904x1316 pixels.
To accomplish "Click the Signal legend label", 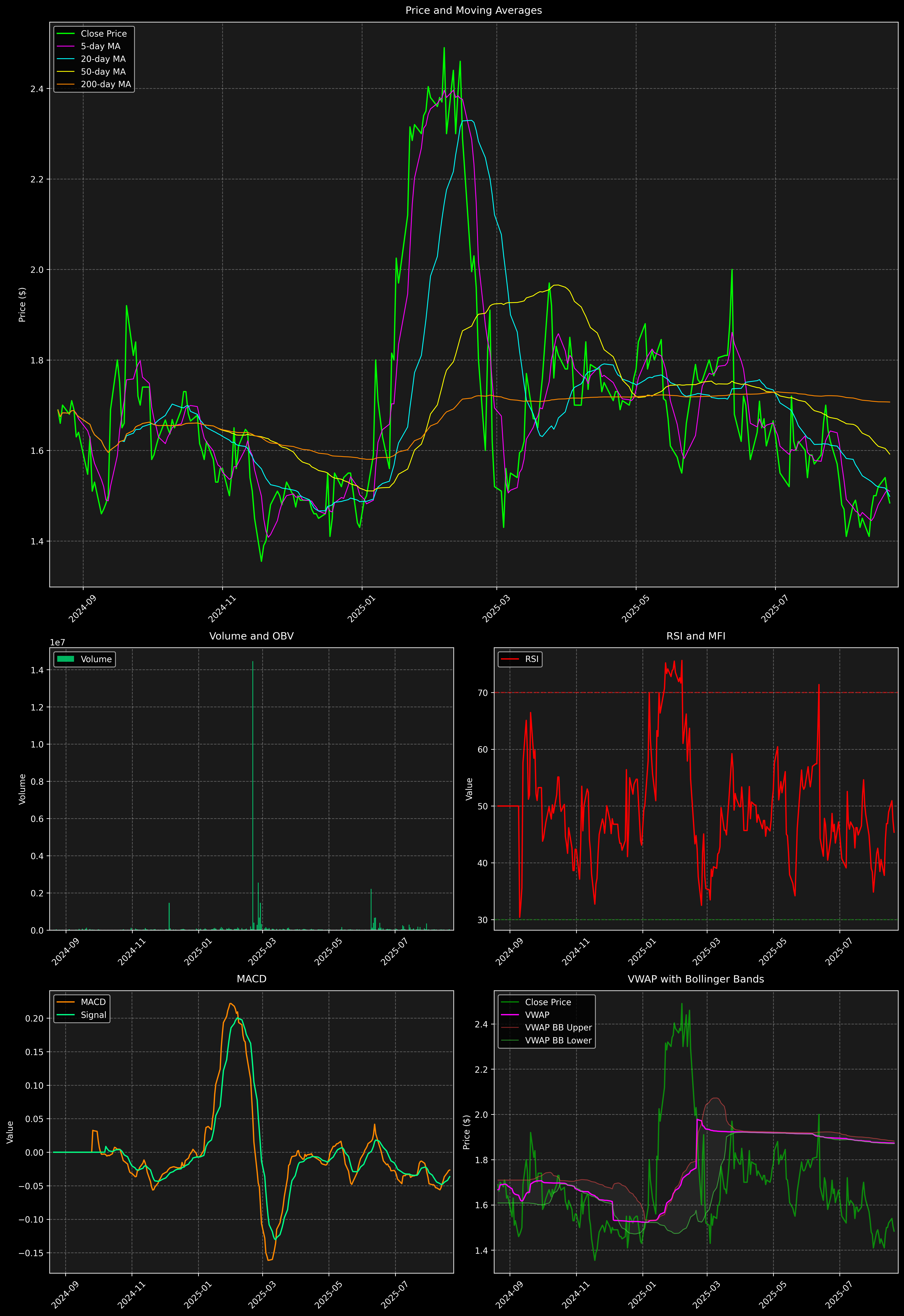I will (93, 1015).
